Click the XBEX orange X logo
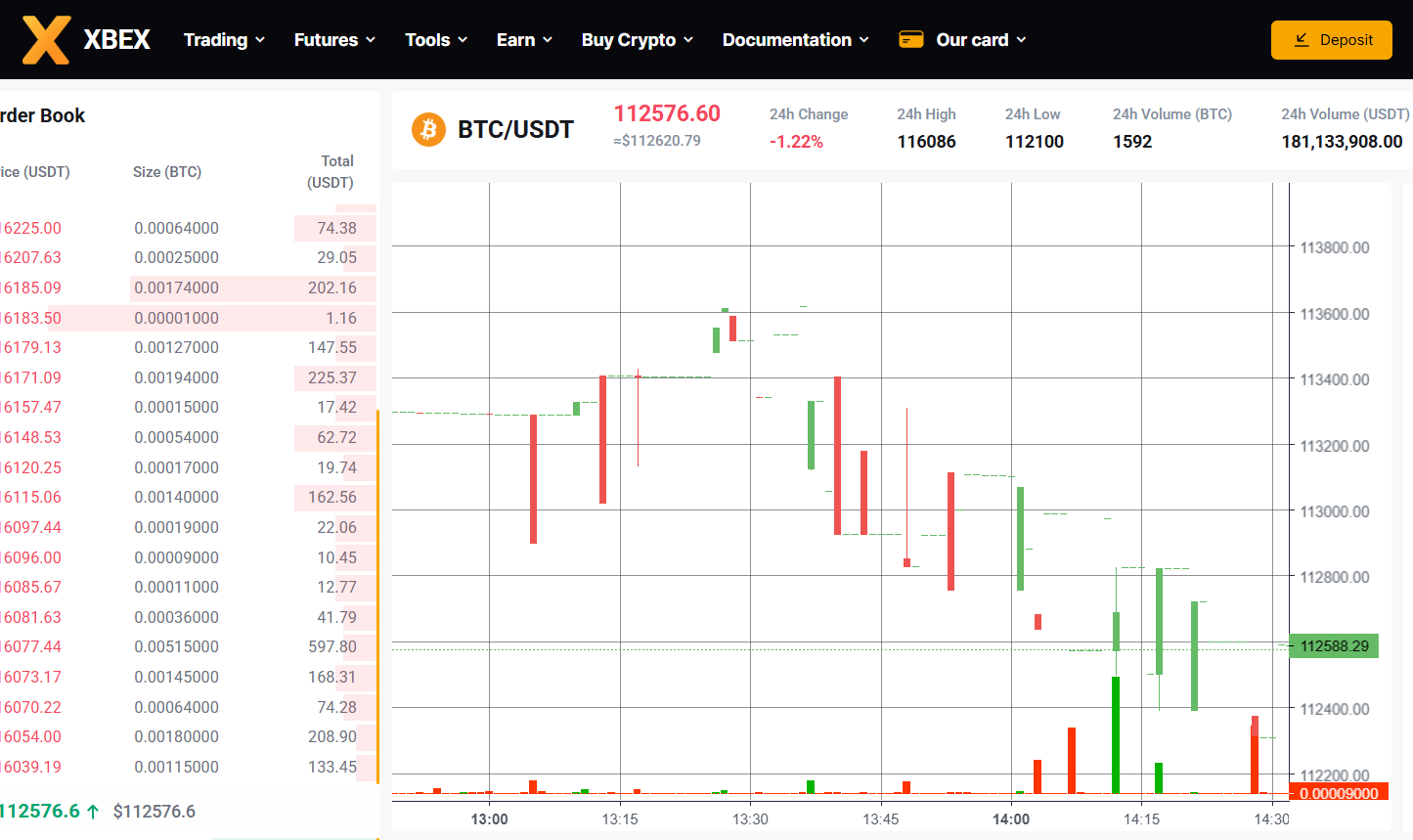This screenshot has height=840, width=1413. coord(46,40)
